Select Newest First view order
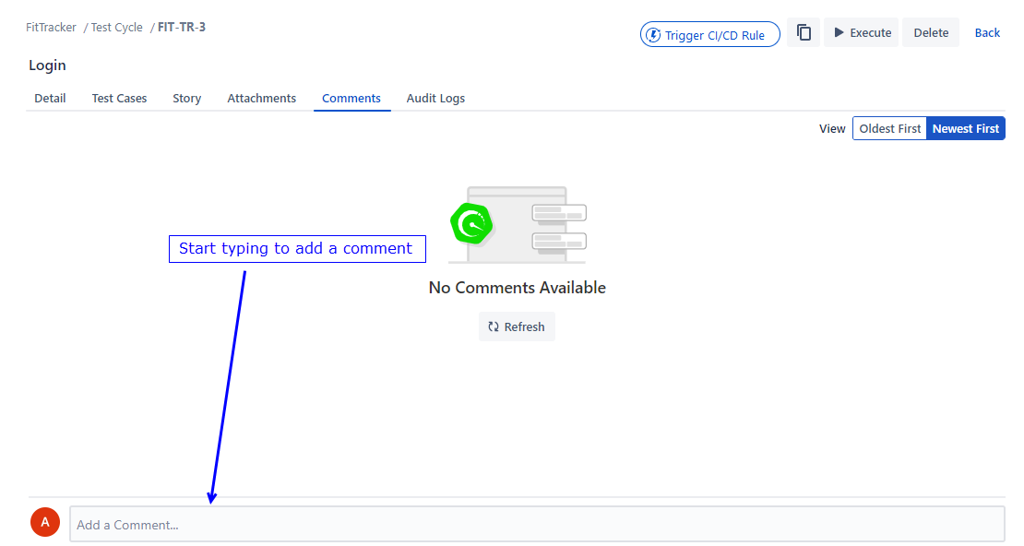The image size is (1024, 546). pos(965,129)
